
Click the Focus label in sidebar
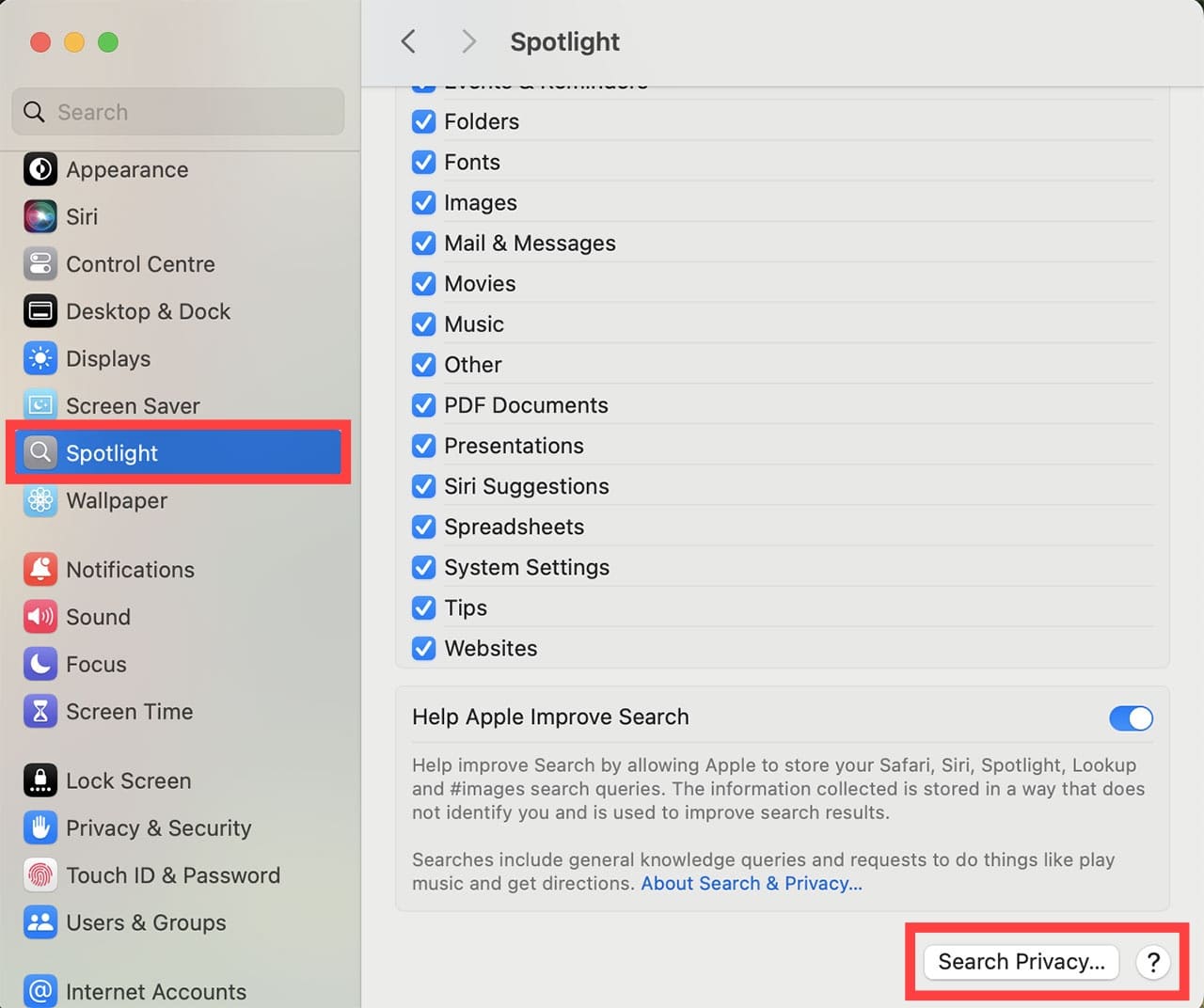96,665
